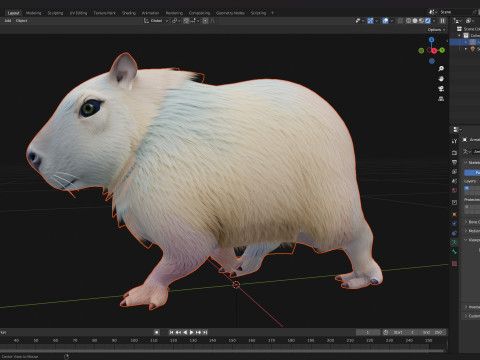The height and width of the screenshot is (360, 480).
Task: Open the snapping options dropdown
Action: pos(194,21)
